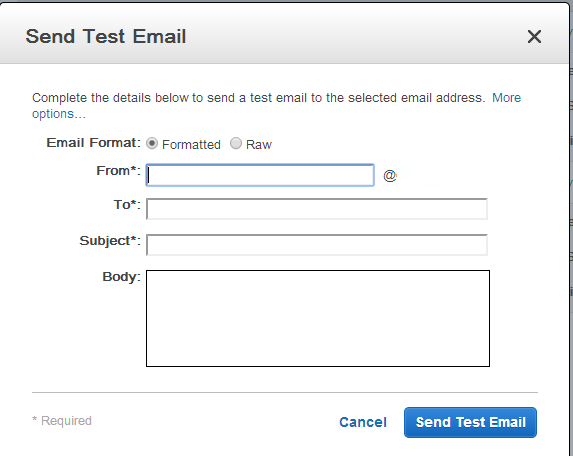
Task: Click the @ symbol beside From field
Action: [390, 176]
